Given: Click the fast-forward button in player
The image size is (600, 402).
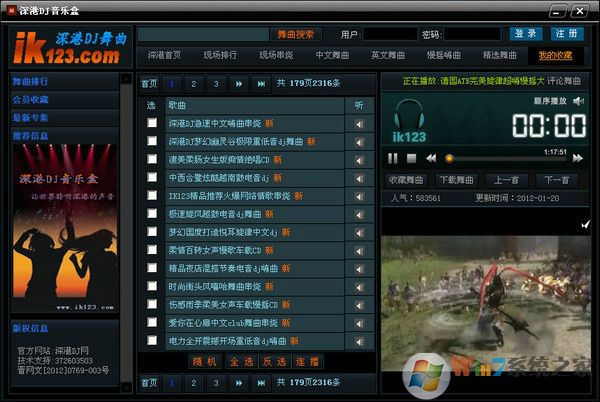Looking at the screenshot, I should 578,158.
